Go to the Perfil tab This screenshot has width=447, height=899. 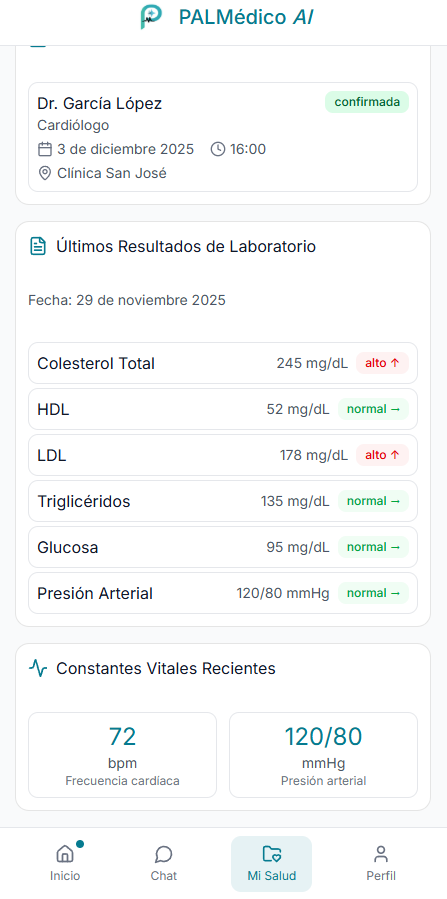point(381,863)
